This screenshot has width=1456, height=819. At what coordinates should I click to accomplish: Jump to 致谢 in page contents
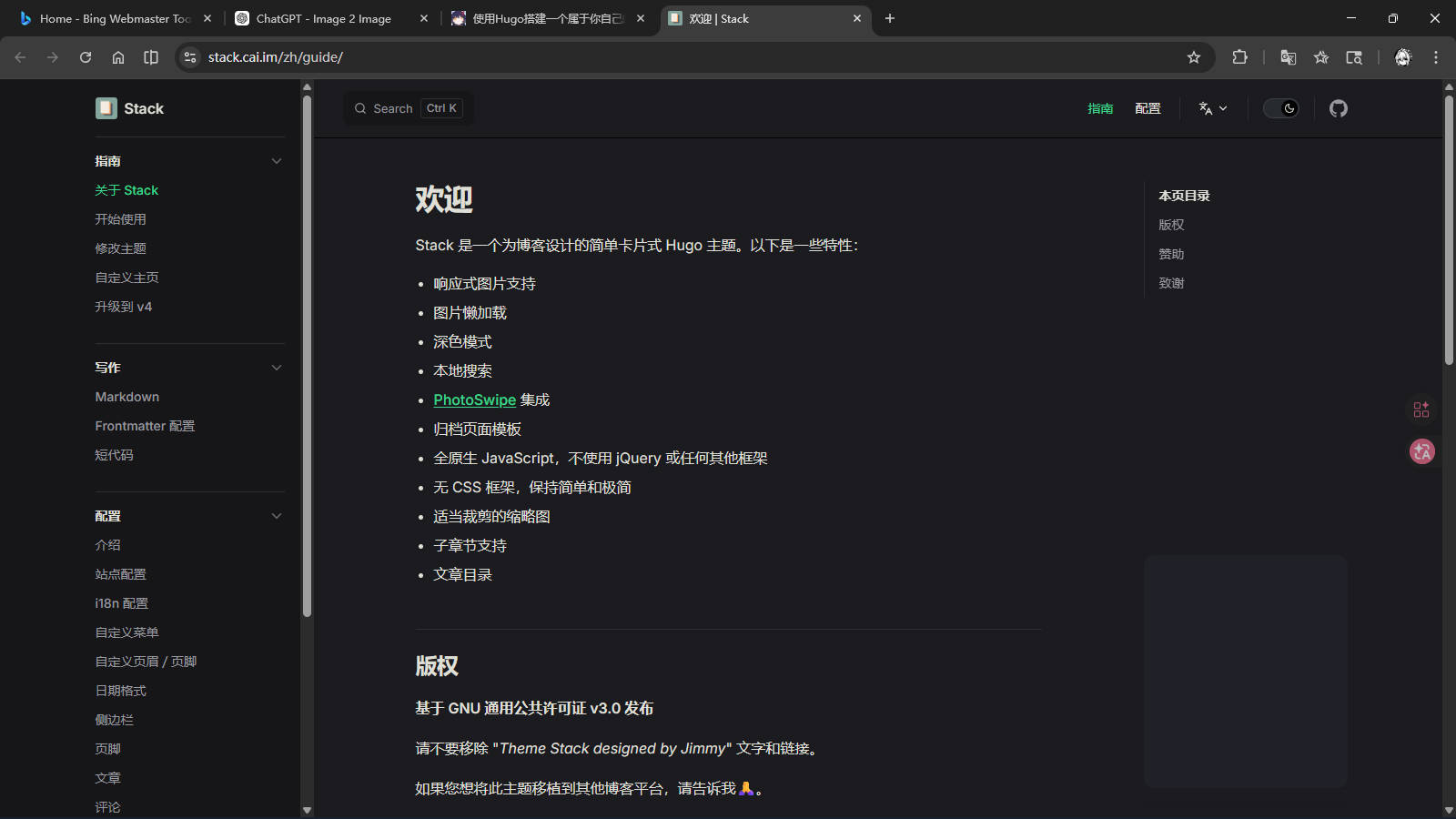[1171, 283]
